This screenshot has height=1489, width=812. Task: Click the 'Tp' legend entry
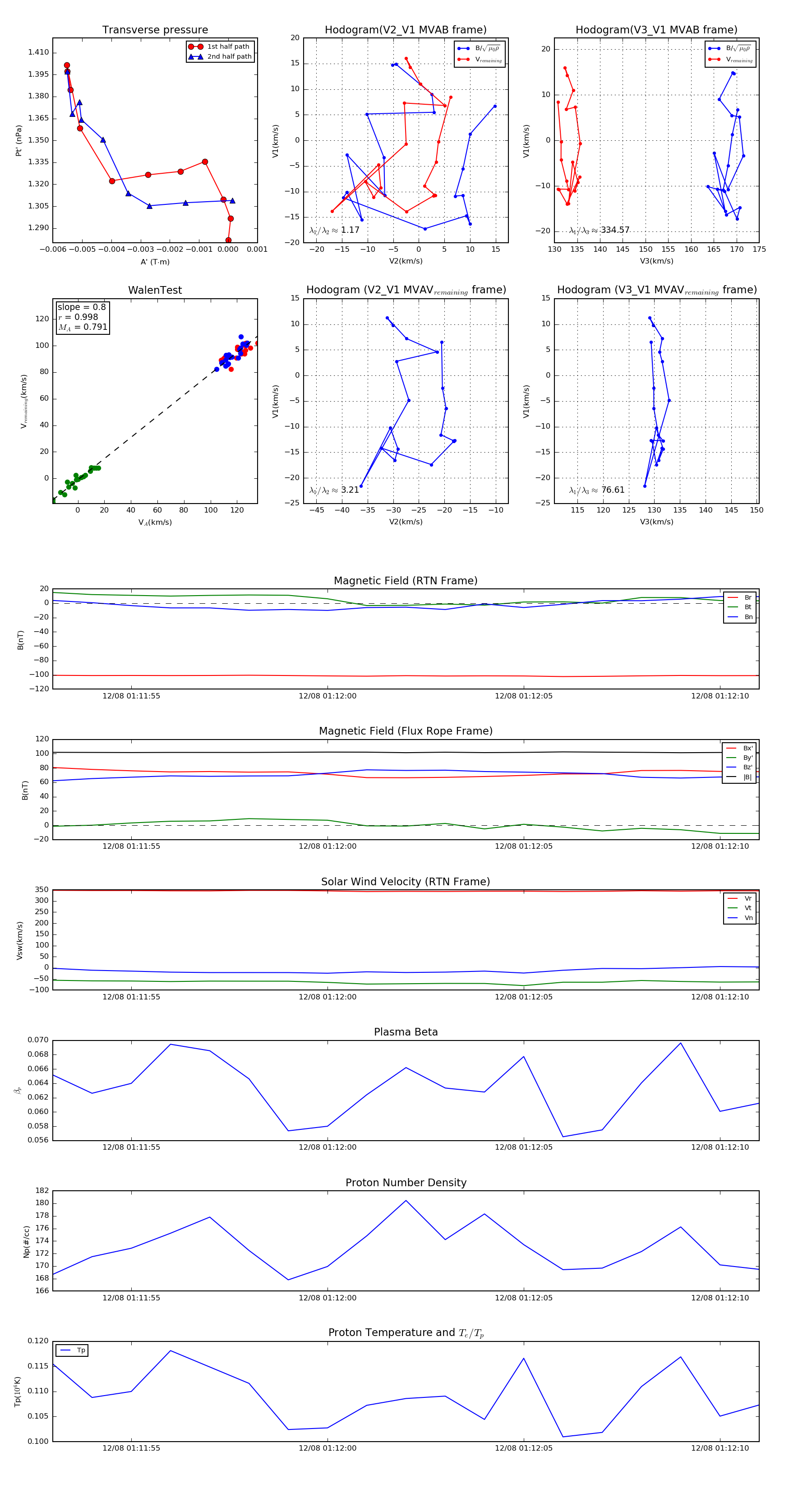point(73,1350)
